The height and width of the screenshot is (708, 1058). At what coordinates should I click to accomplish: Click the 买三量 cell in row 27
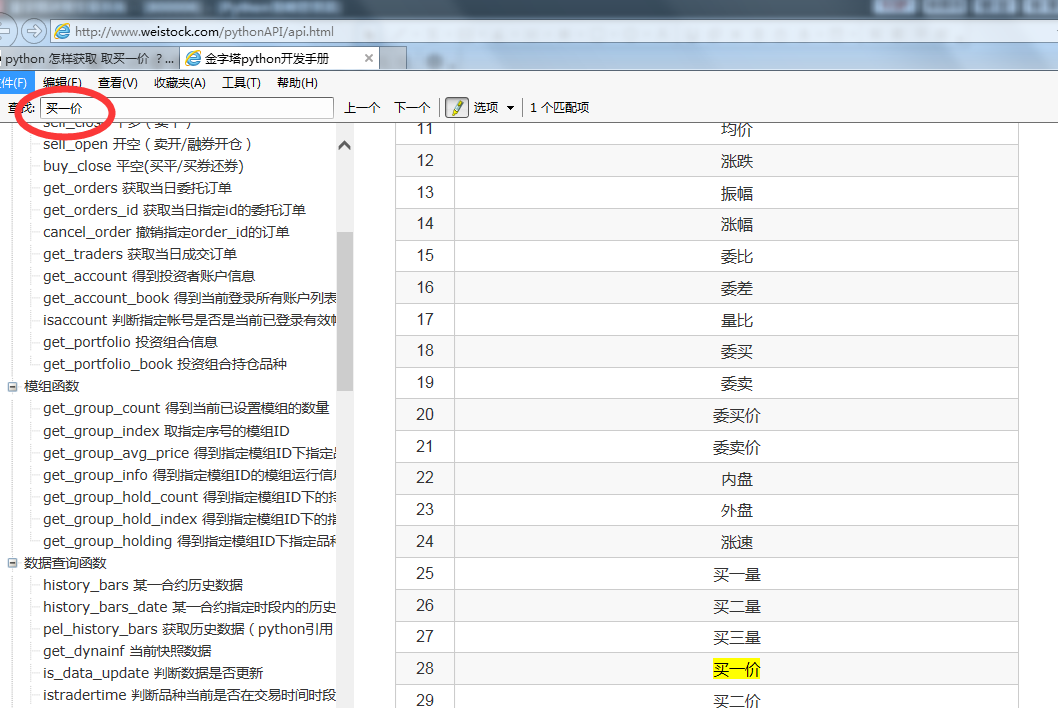tap(736, 637)
